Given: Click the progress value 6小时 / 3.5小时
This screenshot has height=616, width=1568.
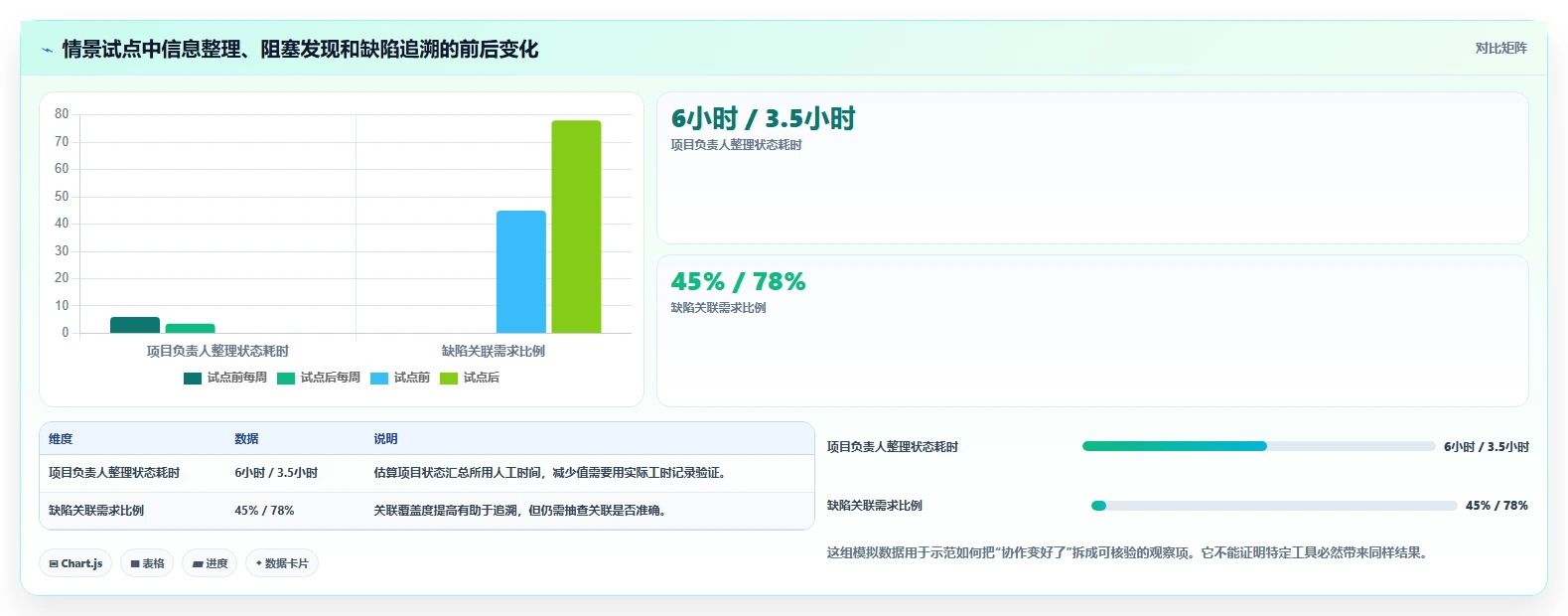Looking at the screenshot, I should point(1487,447).
